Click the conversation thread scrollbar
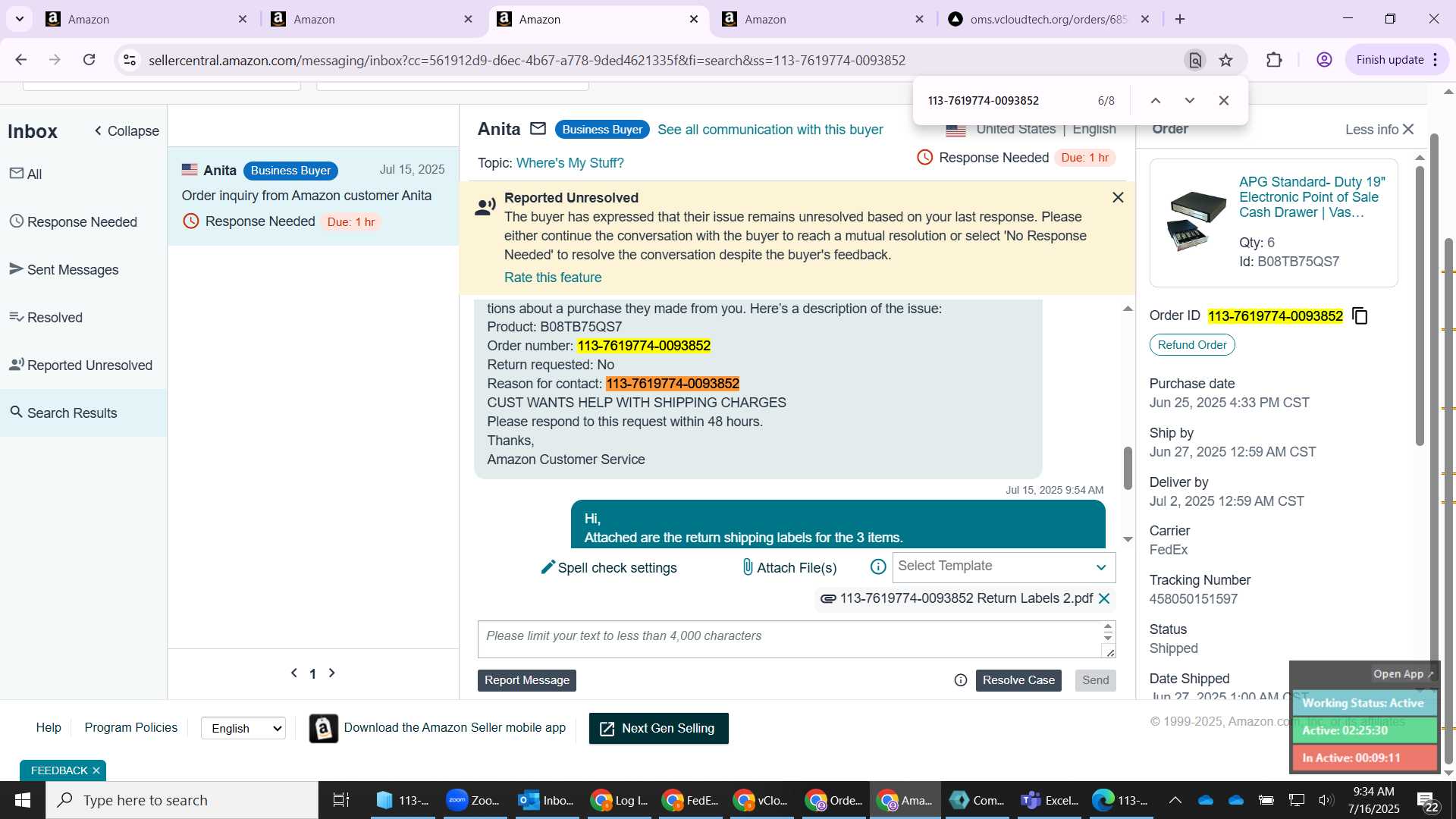This screenshot has width=1456, height=819. 1128,467
